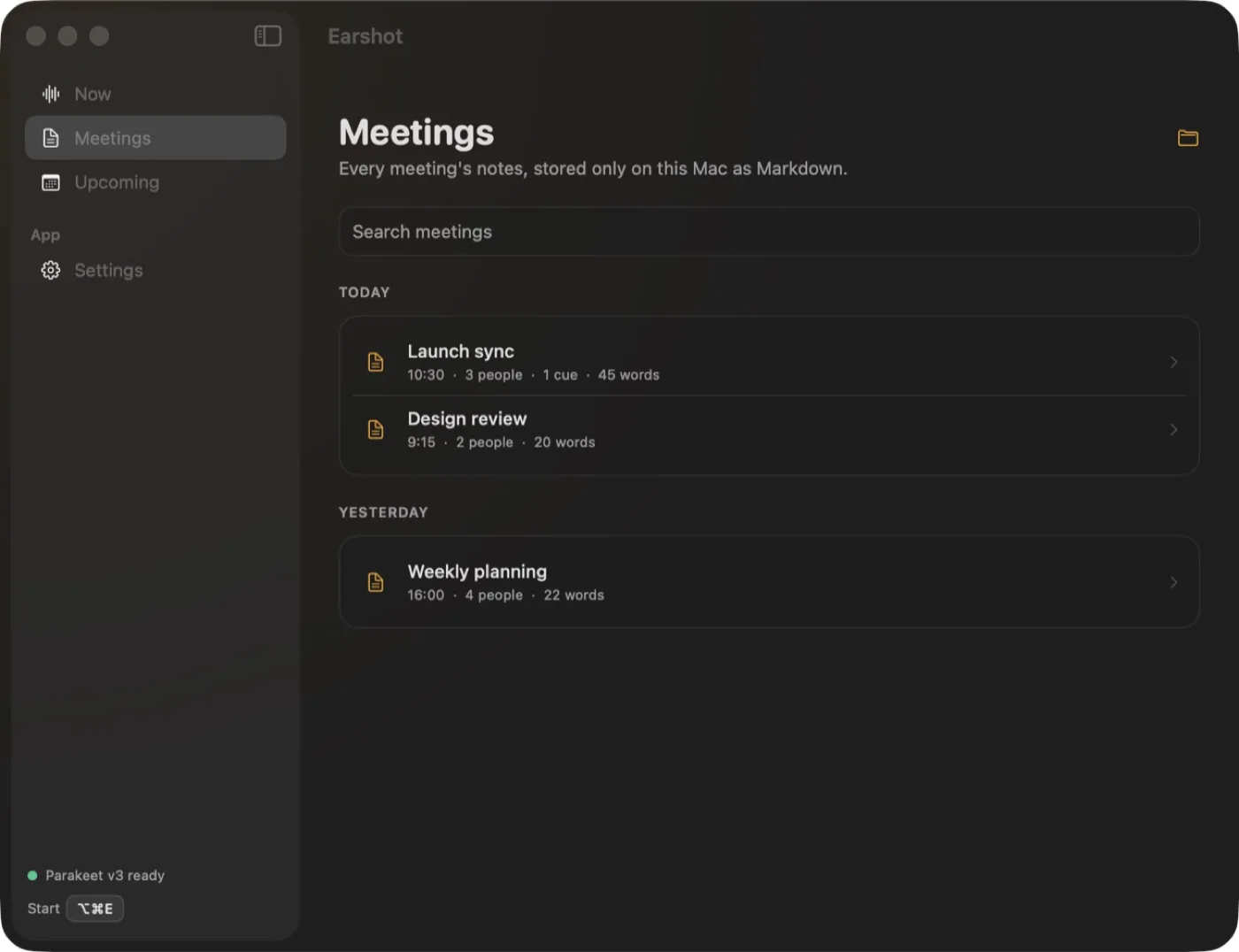
Task: Open the Weekly planning meeting title
Action: 477,572
